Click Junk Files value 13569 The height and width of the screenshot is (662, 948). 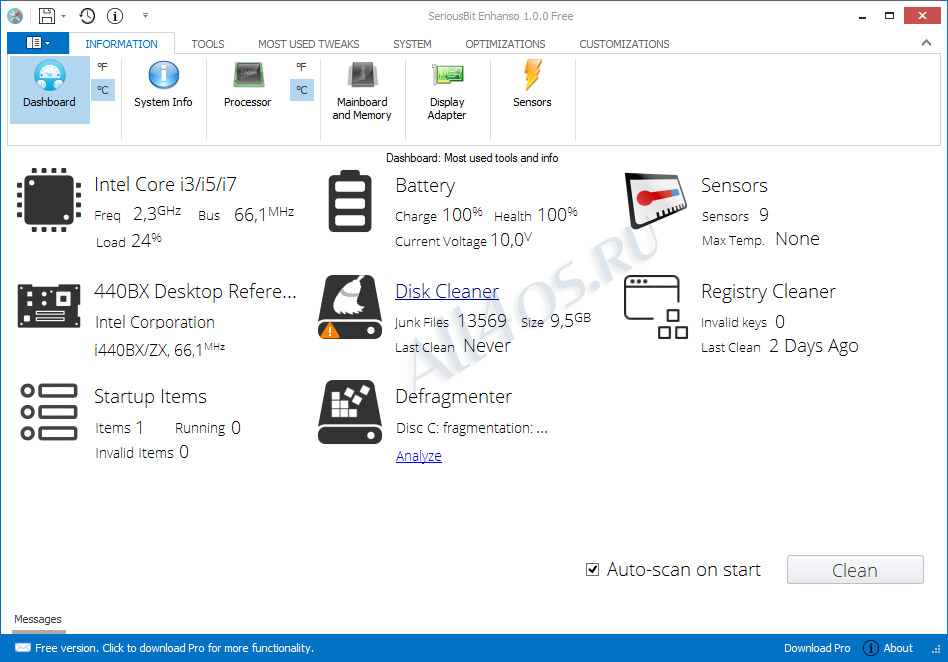[482, 320]
